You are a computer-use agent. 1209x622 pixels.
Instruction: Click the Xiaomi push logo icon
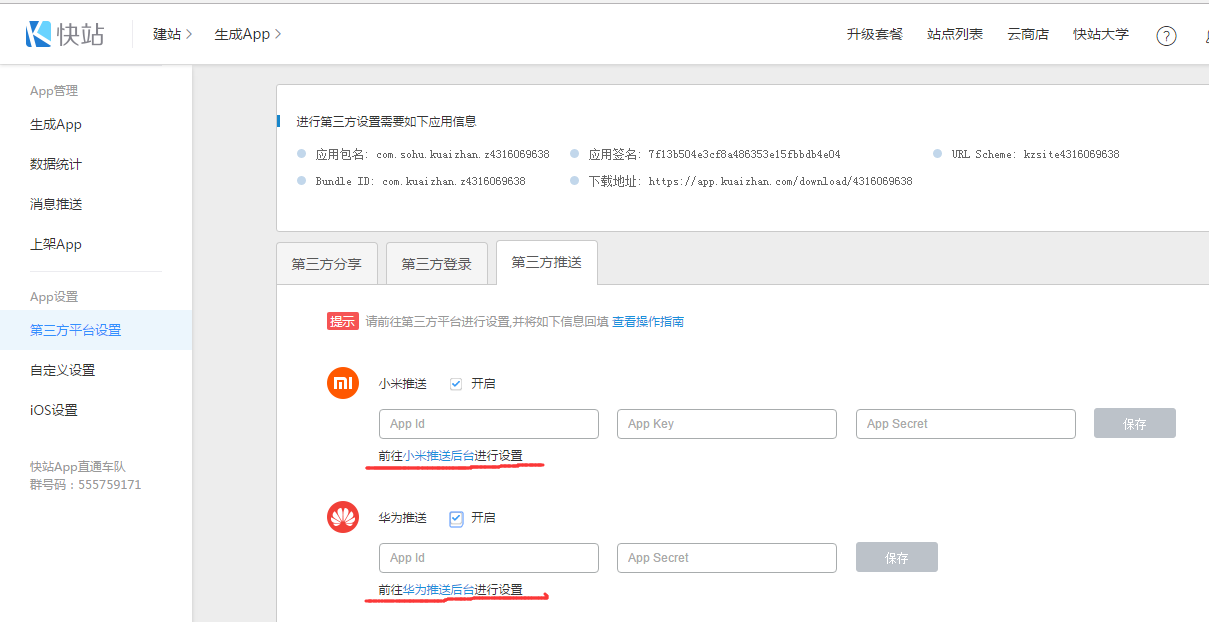click(x=343, y=383)
